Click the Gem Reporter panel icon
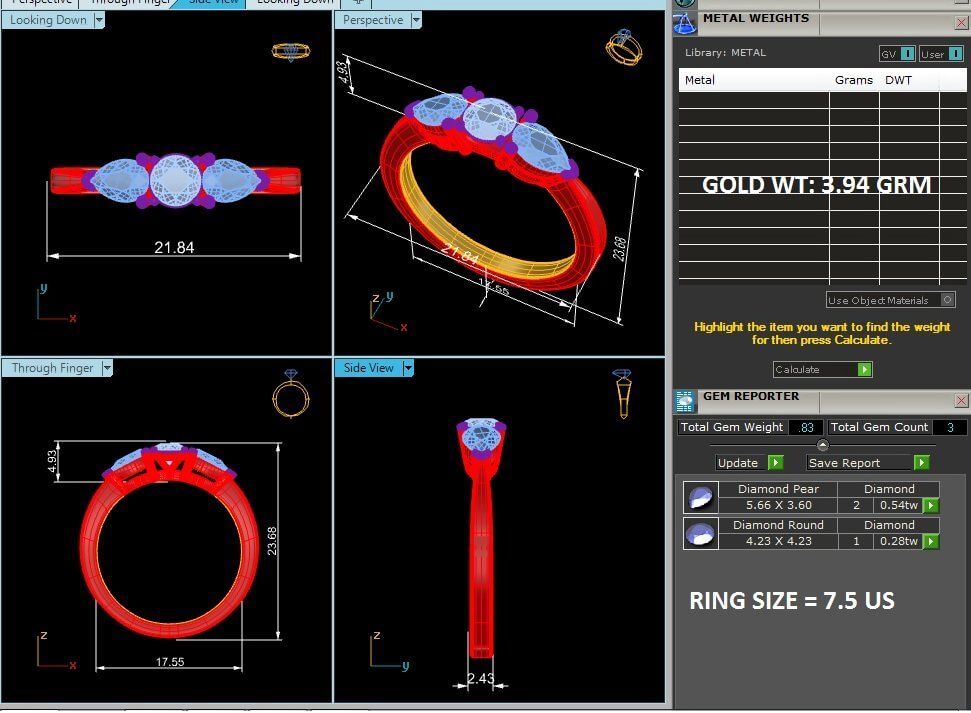 (x=685, y=401)
